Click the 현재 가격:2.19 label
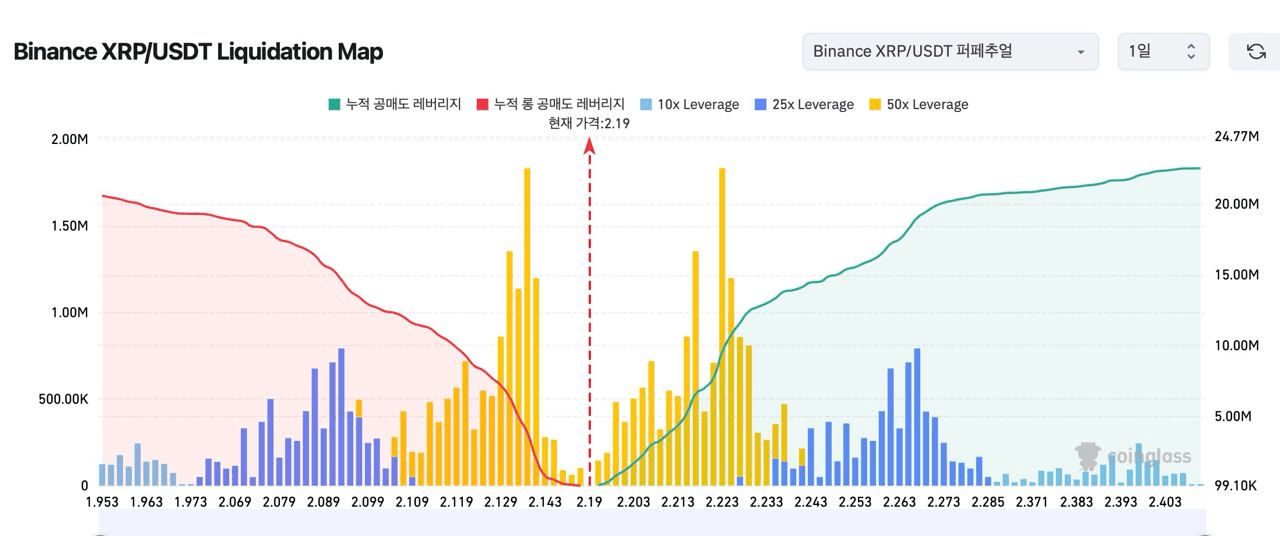The image size is (1280, 536). pyautogui.click(x=589, y=123)
